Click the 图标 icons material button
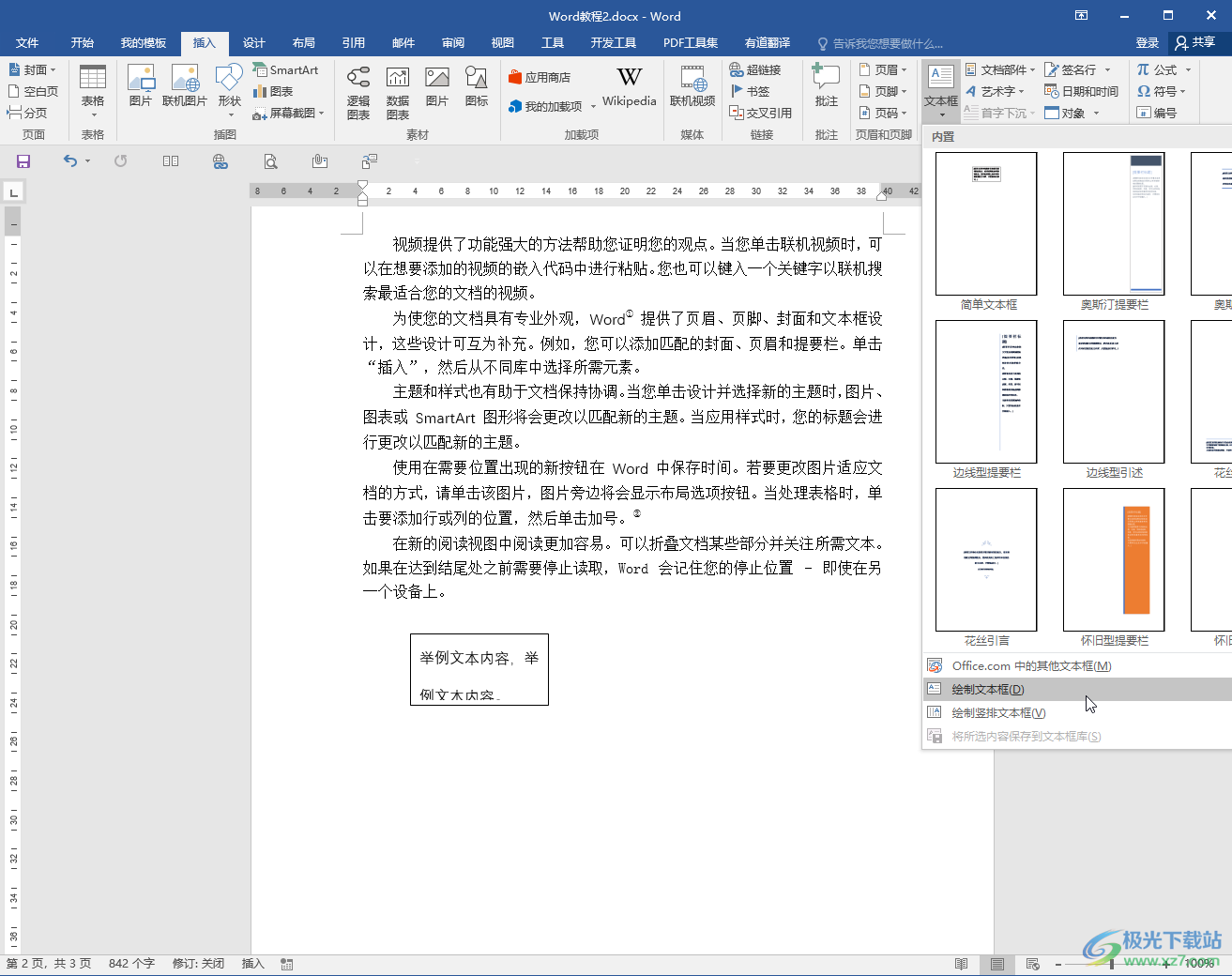 pyautogui.click(x=477, y=86)
